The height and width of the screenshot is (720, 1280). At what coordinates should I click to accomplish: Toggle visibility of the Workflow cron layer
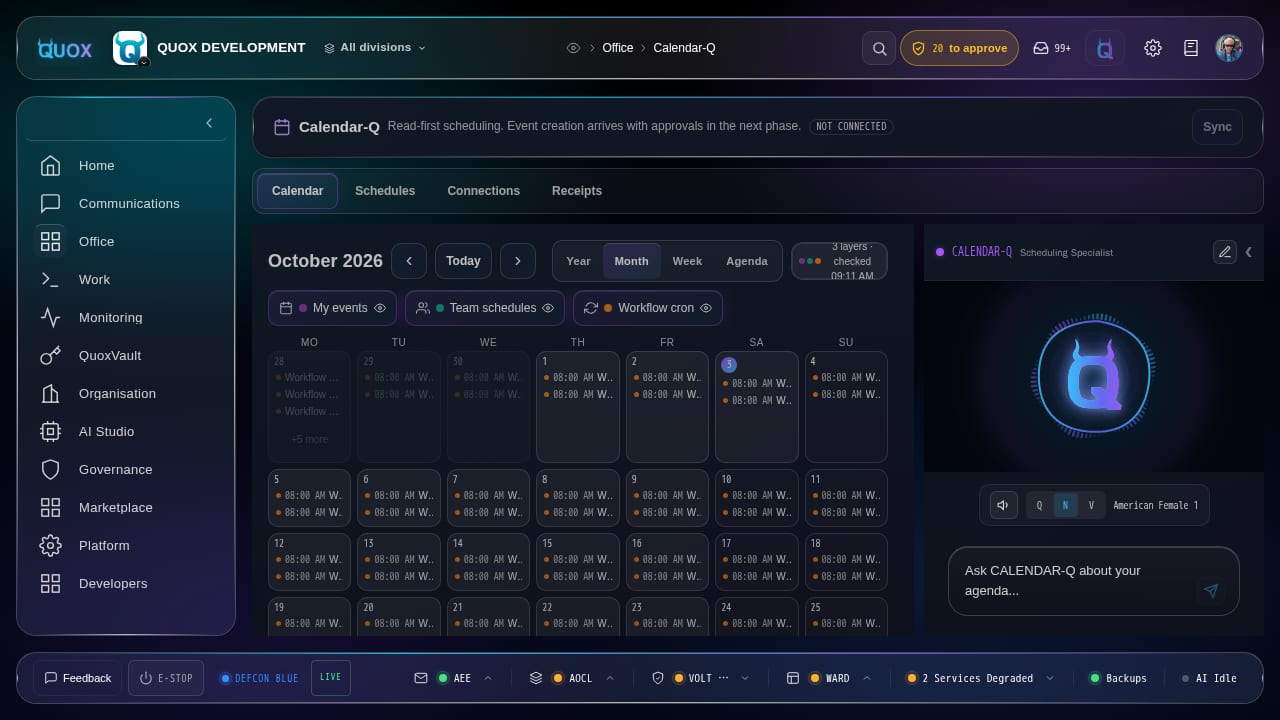706,308
